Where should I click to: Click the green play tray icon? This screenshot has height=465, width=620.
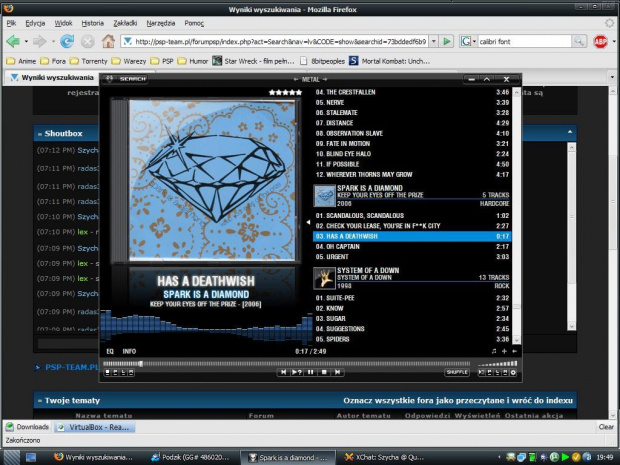click(565, 457)
